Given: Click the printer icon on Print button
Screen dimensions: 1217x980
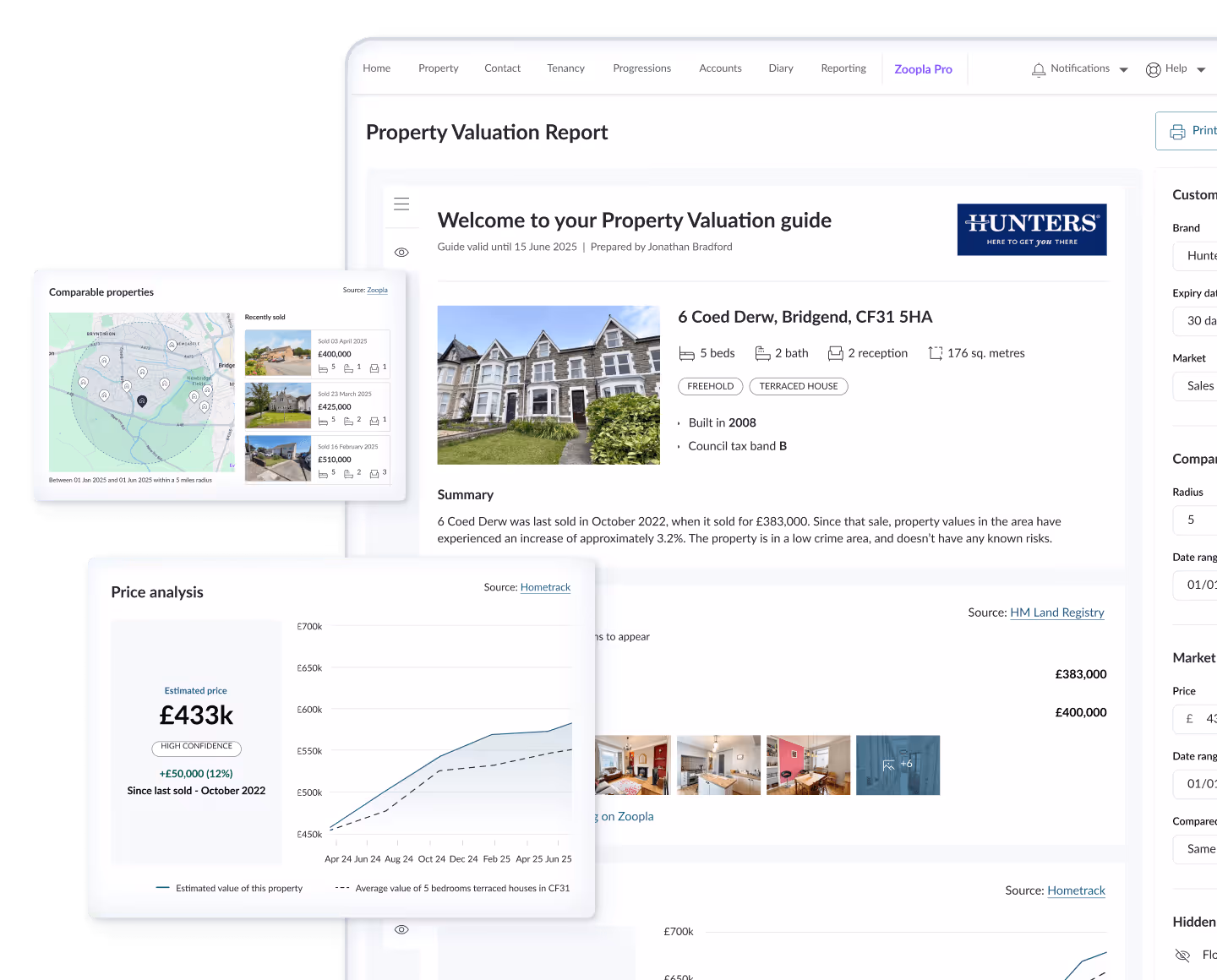Looking at the screenshot, I should tap(1177, 132).
